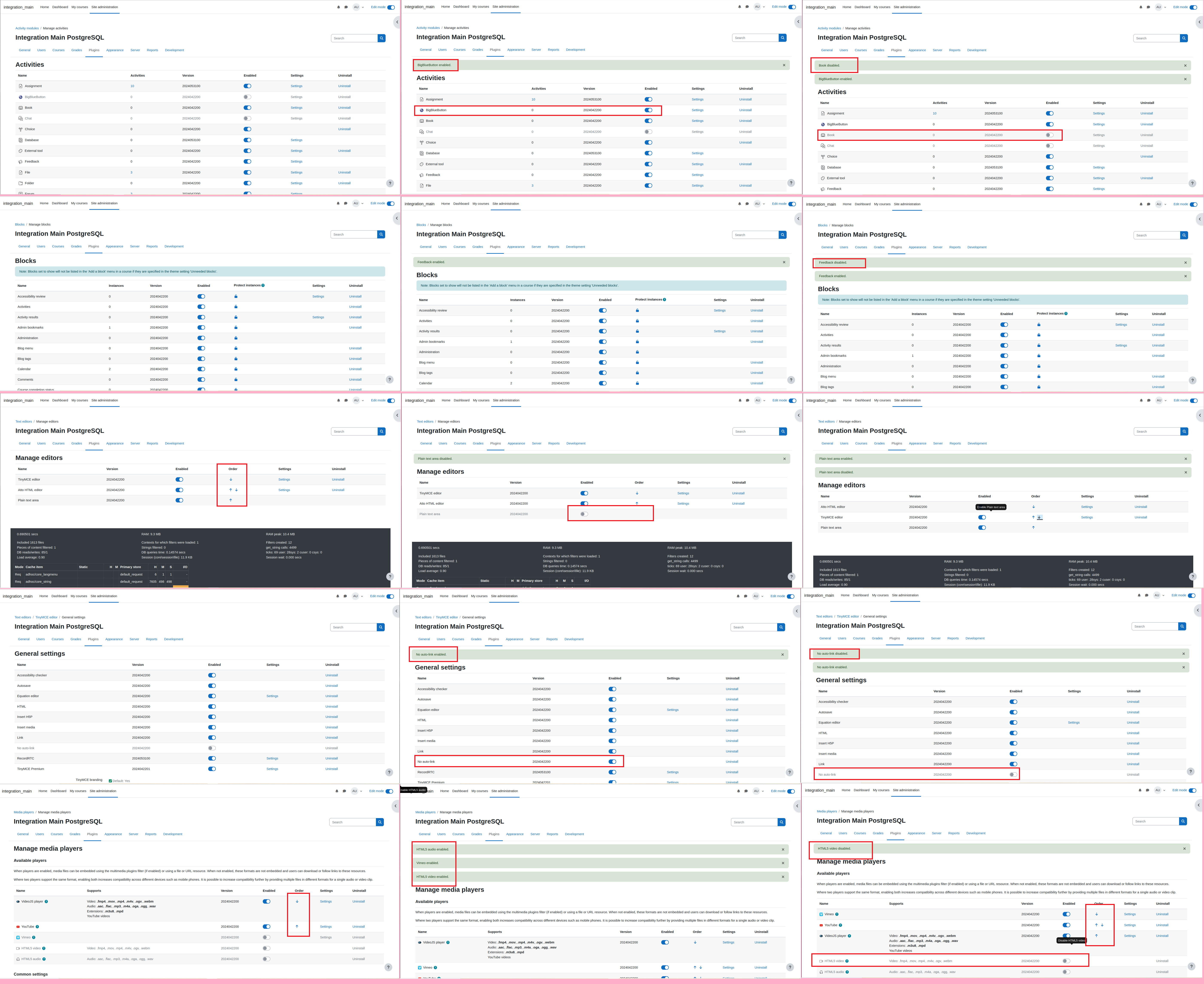Open "Activity modules" breadcrumb in notice-free Activities panel
1204x984 pixels.
coord(27,28)
